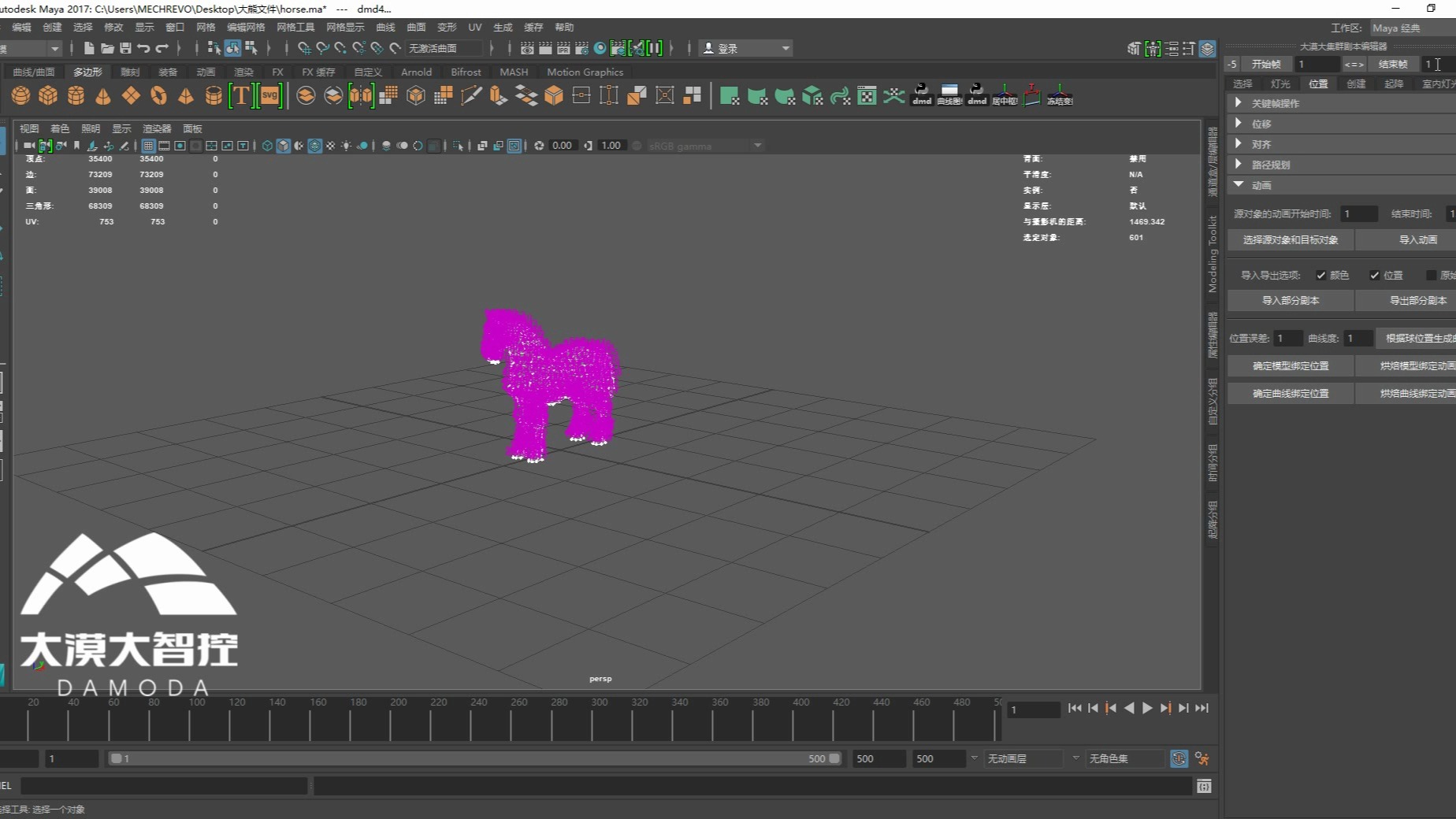Click the 导入动画 button

tap(1417, 239)
